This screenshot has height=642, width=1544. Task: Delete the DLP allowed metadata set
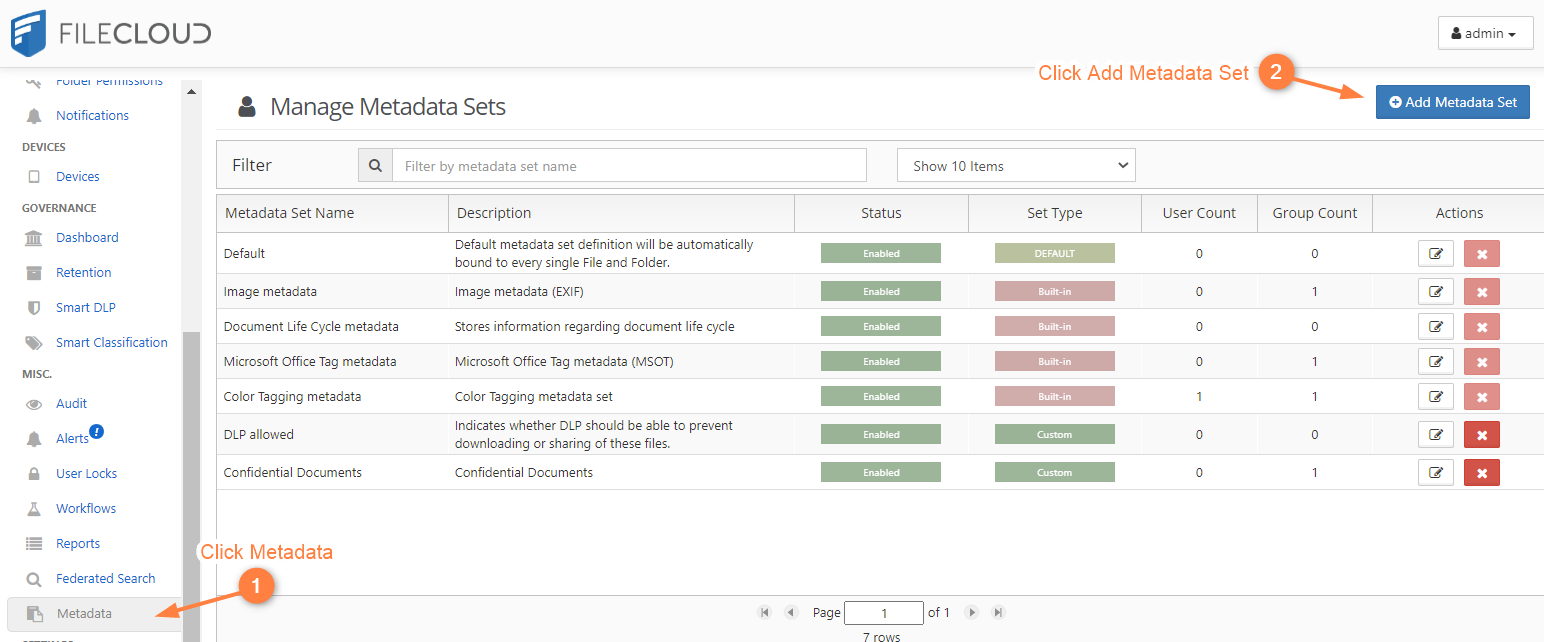[1481, 435]
